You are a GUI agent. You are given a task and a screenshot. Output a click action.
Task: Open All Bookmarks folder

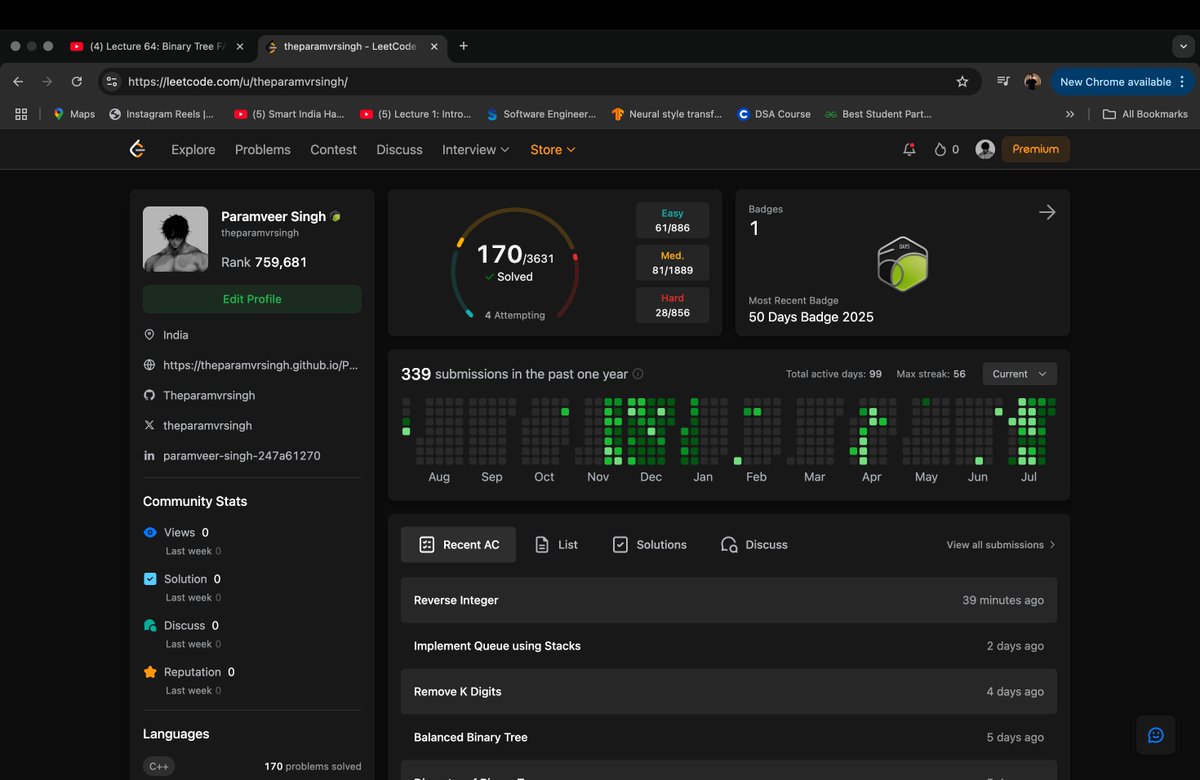(x=1145, y=114)
